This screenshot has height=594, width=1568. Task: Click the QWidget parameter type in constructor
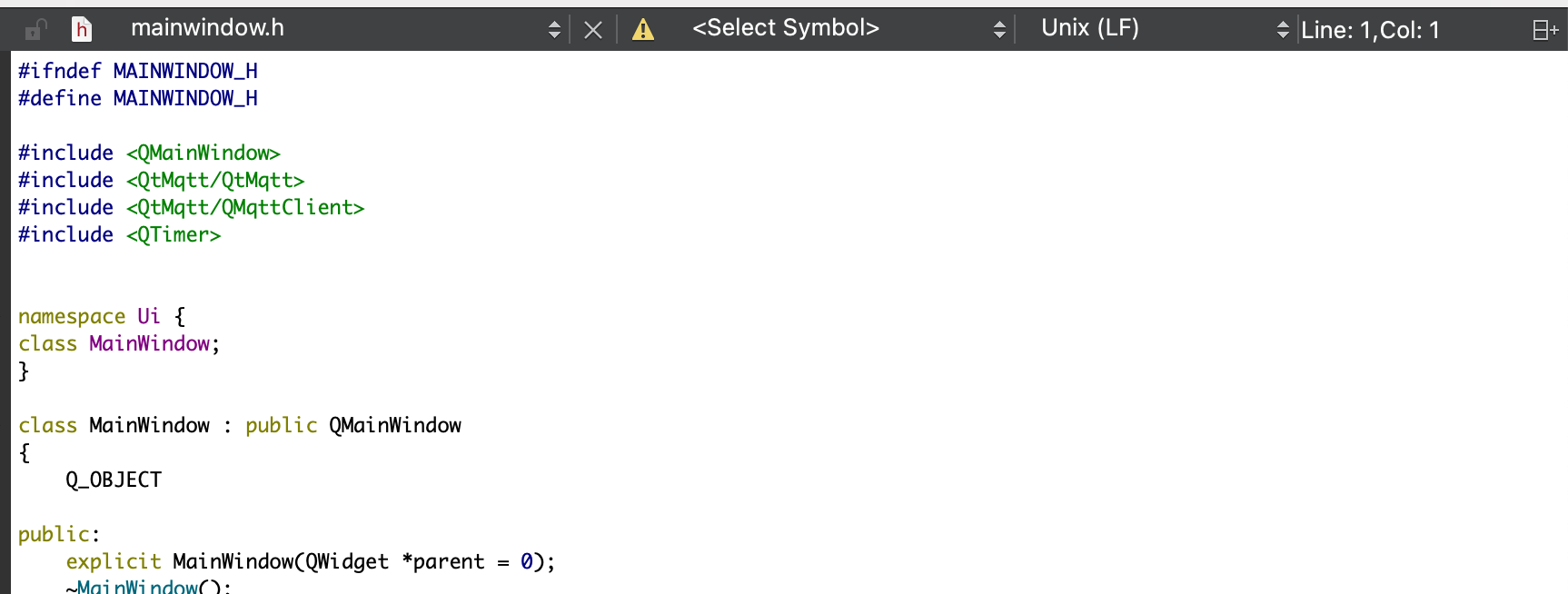click(347, 561)
